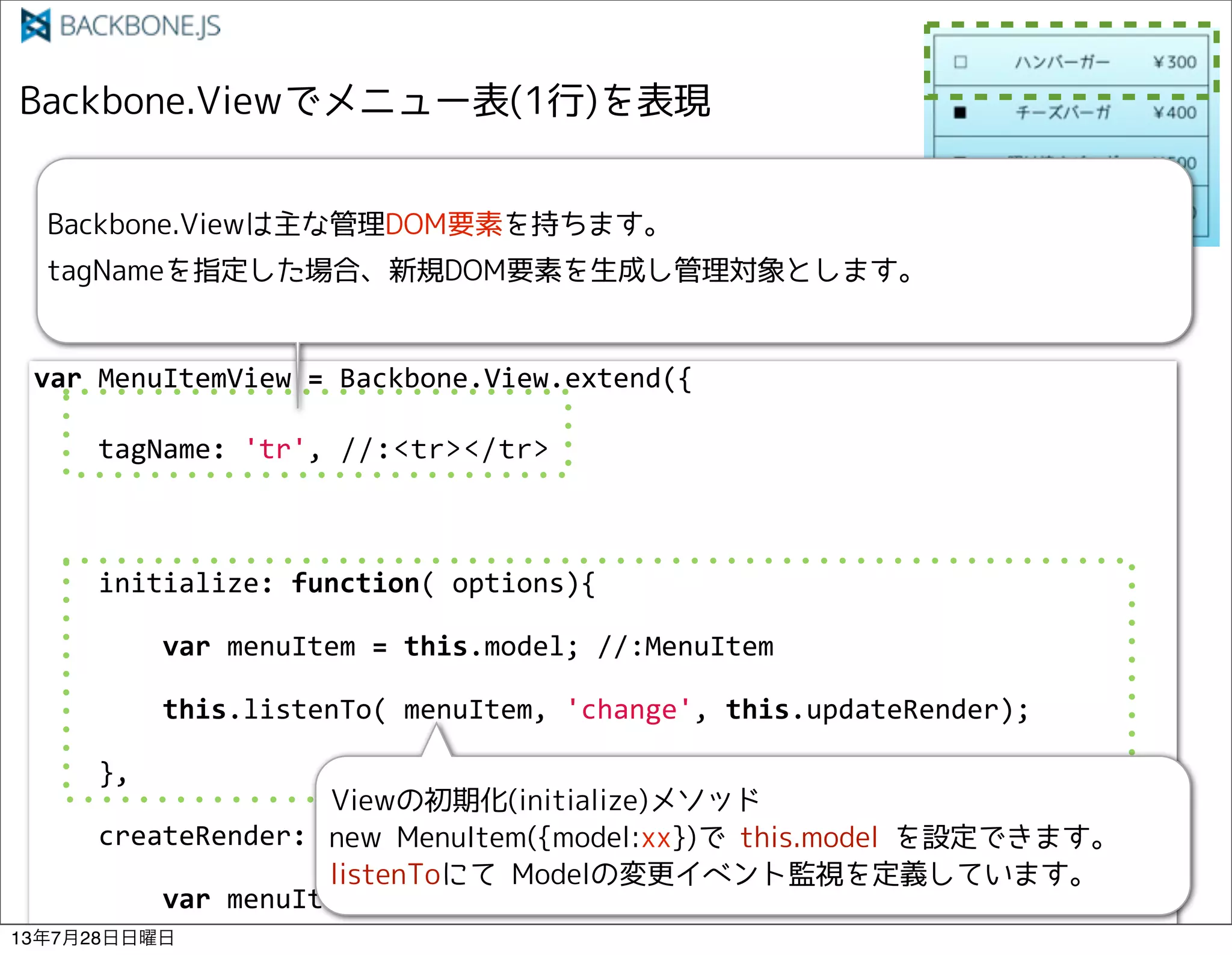The width and height of the screenshot is (1232, 955).
Task: Click the ¥300 price cell
Action: (1175, 62)
